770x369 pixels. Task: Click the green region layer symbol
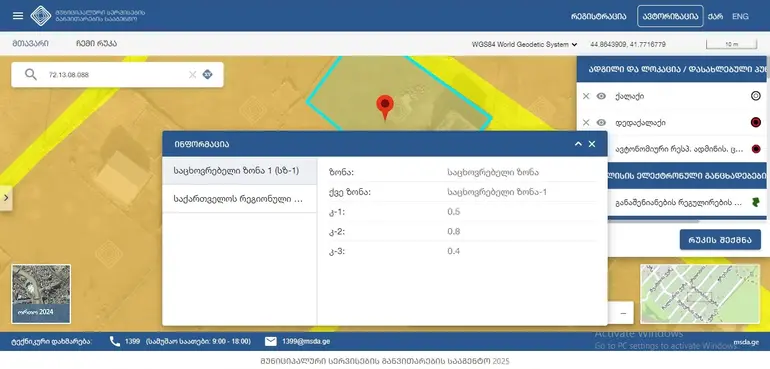[x=756, y=202]
